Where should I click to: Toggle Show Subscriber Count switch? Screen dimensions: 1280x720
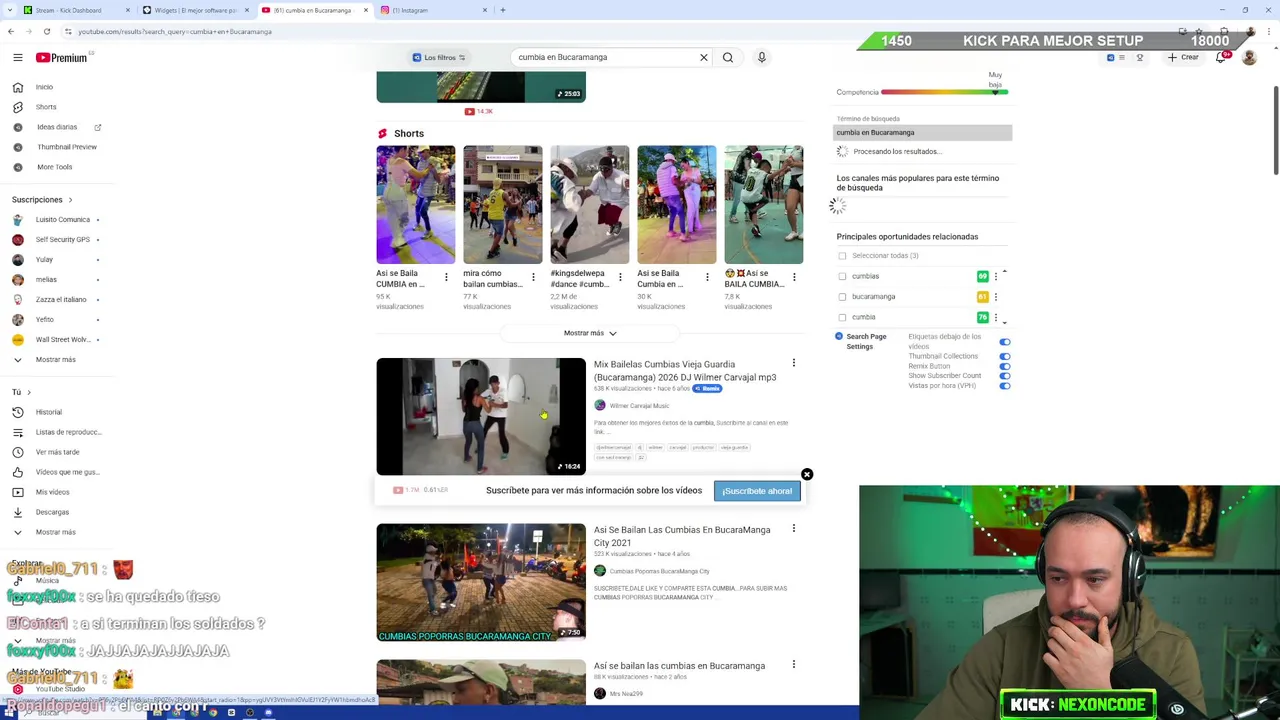[1004, 376]
